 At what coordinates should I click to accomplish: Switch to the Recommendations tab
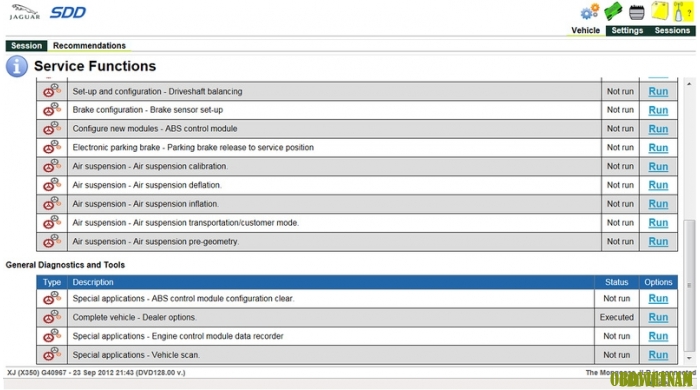(x=89, y=46)
